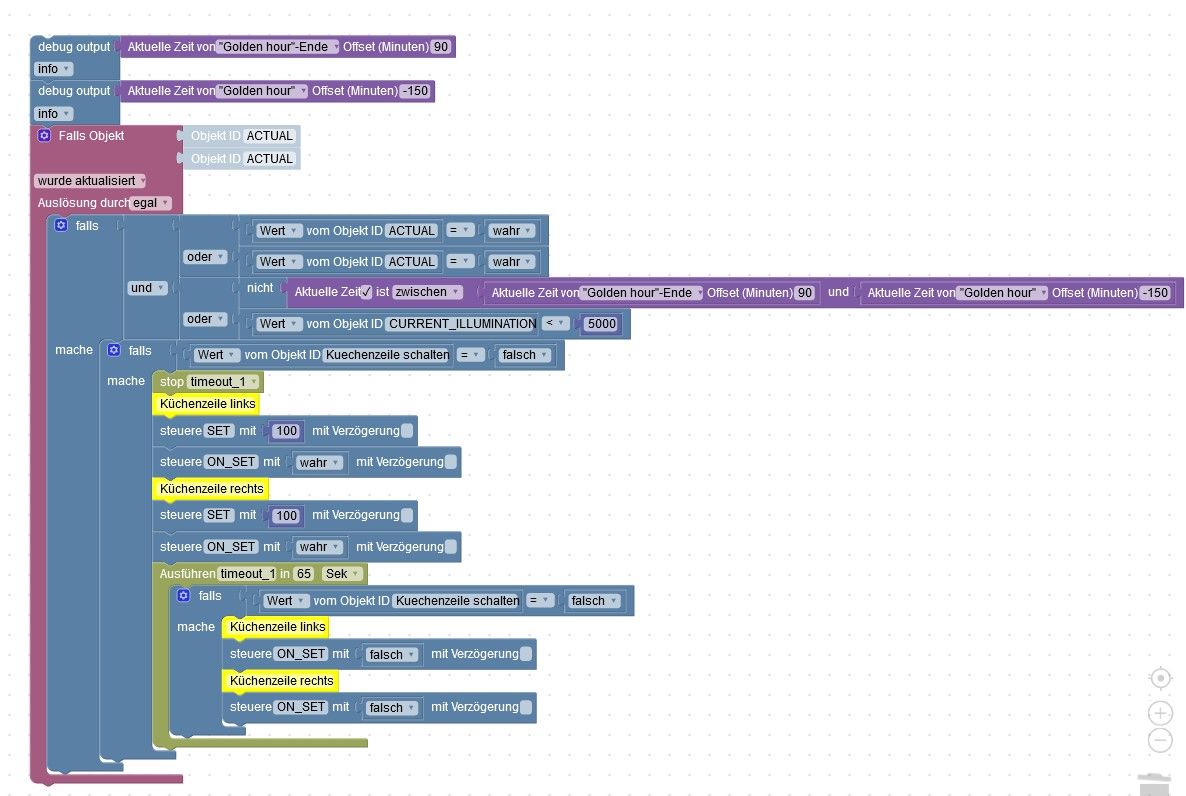Select the stop timeout block label
This screenshot has height=796, width=1186.
[172, 381]
